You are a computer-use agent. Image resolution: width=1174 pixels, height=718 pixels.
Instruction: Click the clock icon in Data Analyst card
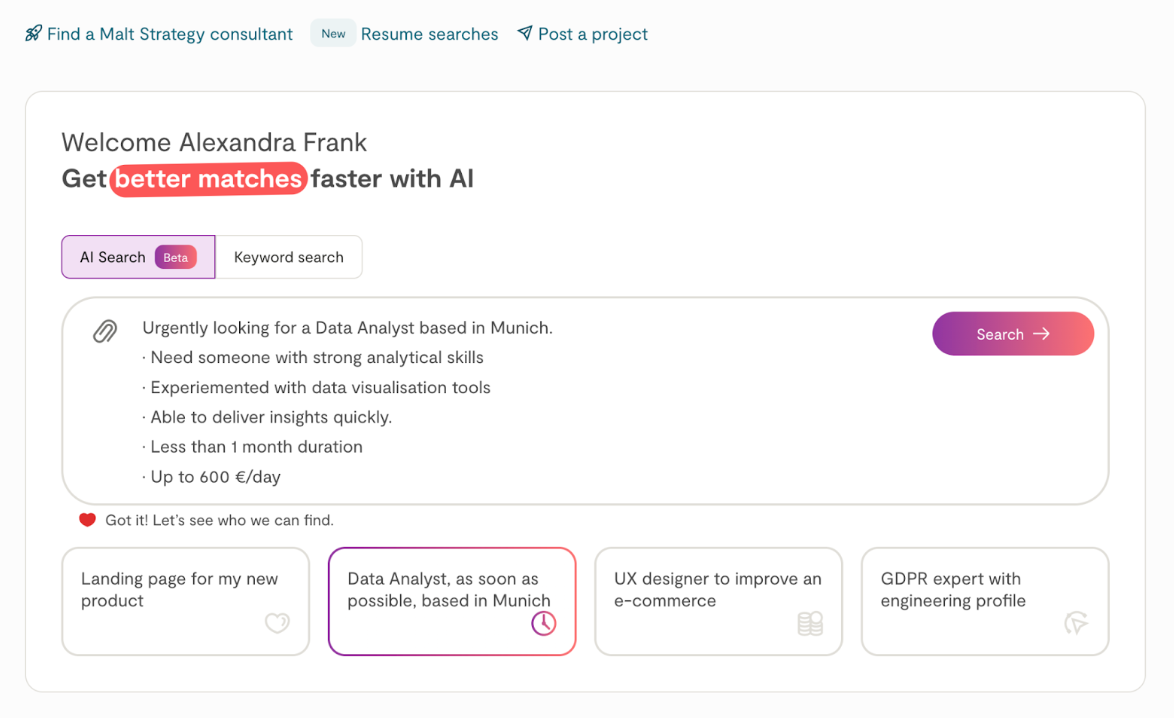click(x=543, y=623)
